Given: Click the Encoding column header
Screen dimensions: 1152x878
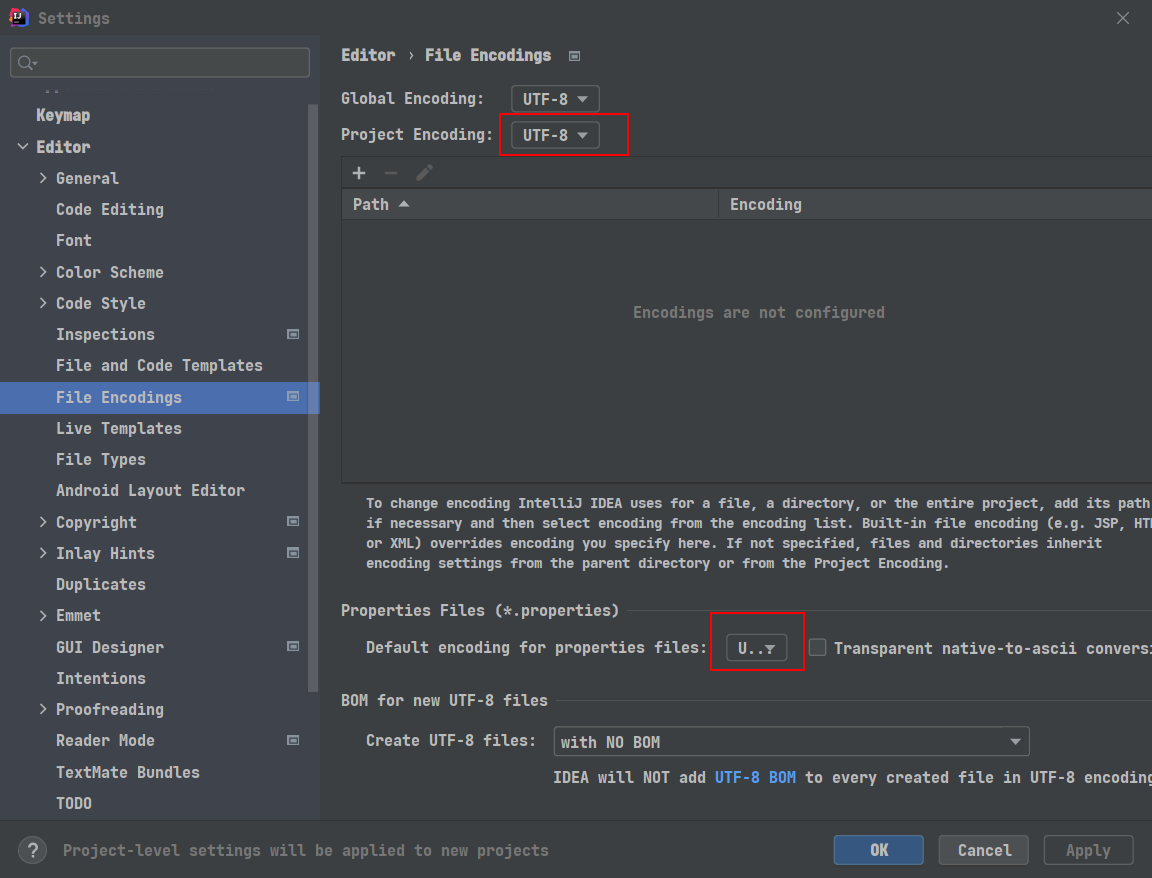Looking at the screenshot, I should click(x=935, y=204).
